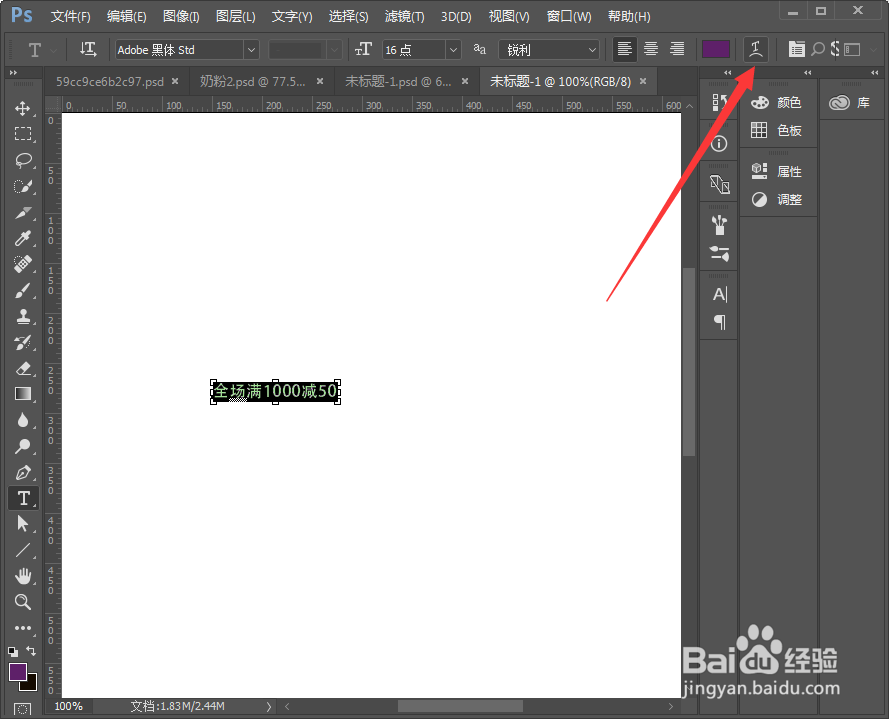Select the Line tool
889x719 pixels.
click(23, 550)
